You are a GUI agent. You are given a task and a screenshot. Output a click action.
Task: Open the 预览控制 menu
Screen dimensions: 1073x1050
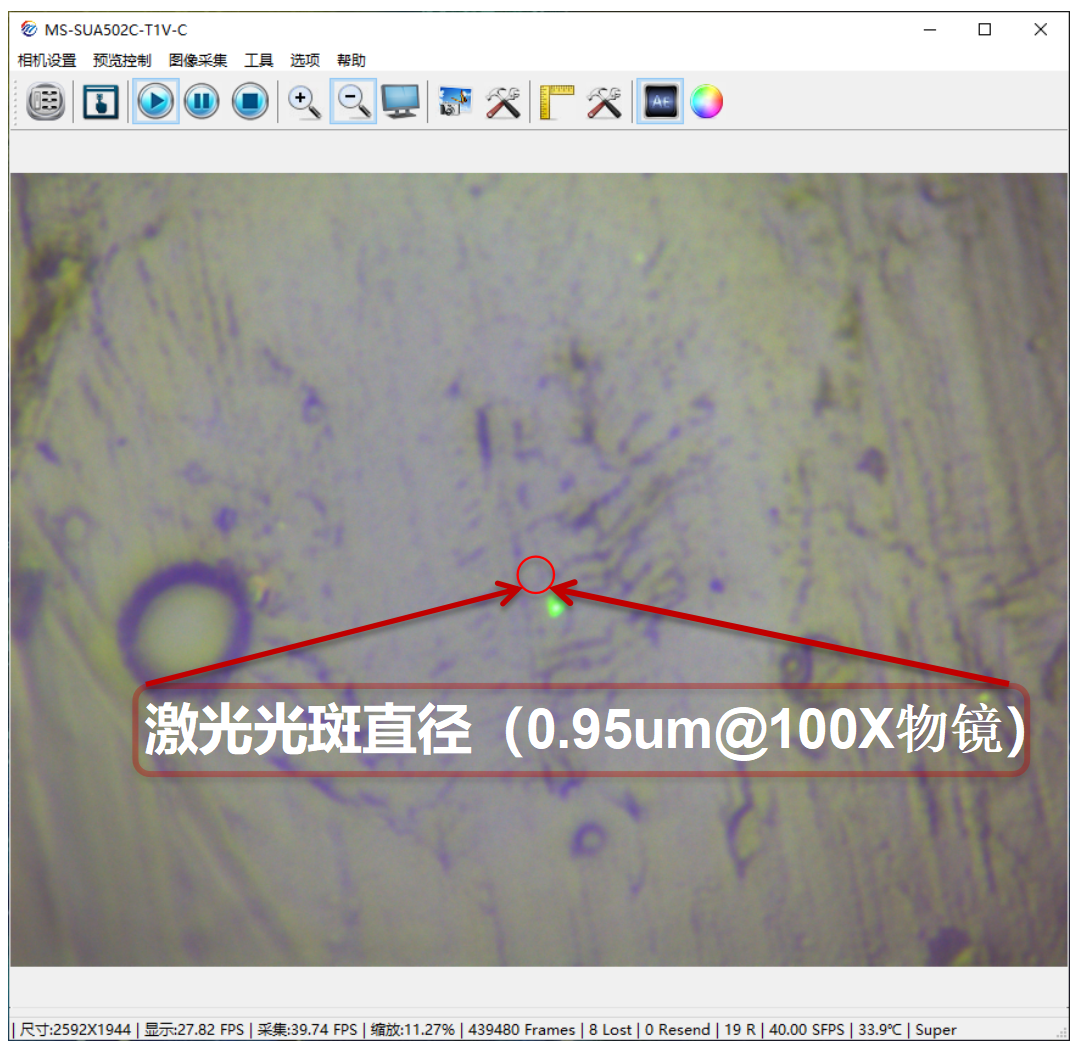[x=122, y=61]
